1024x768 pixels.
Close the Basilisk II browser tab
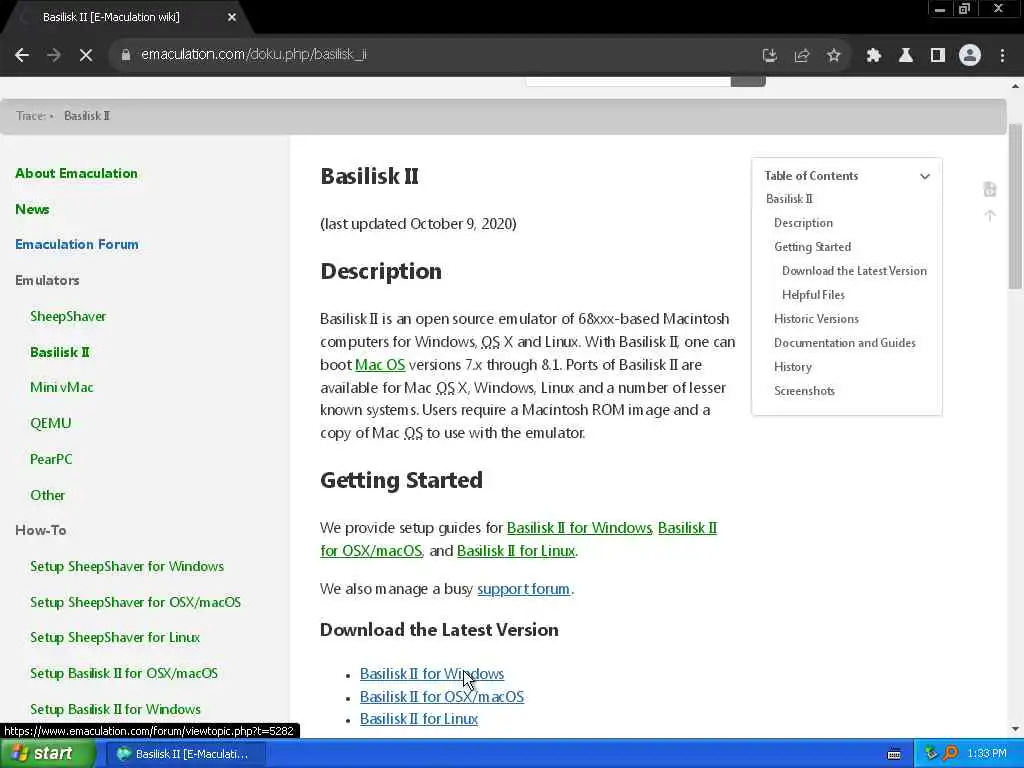point(232,18)
